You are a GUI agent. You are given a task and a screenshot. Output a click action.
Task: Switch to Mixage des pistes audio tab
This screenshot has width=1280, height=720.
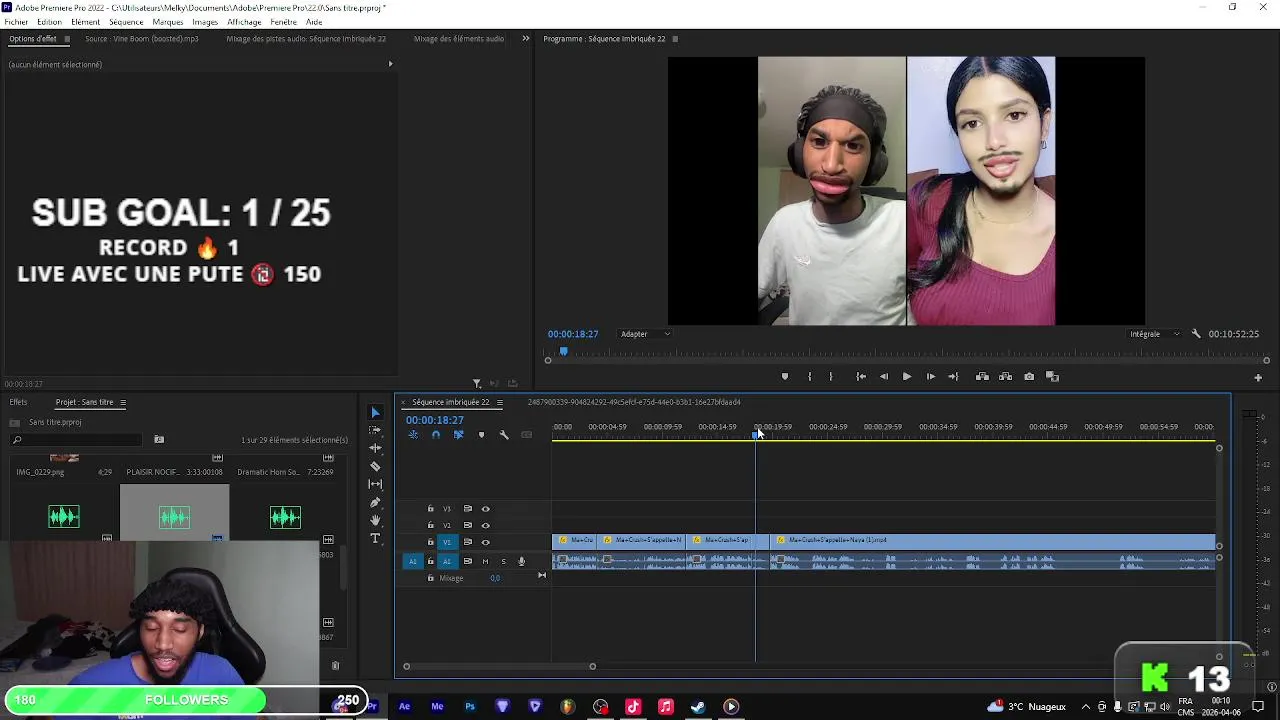(306, 39)
